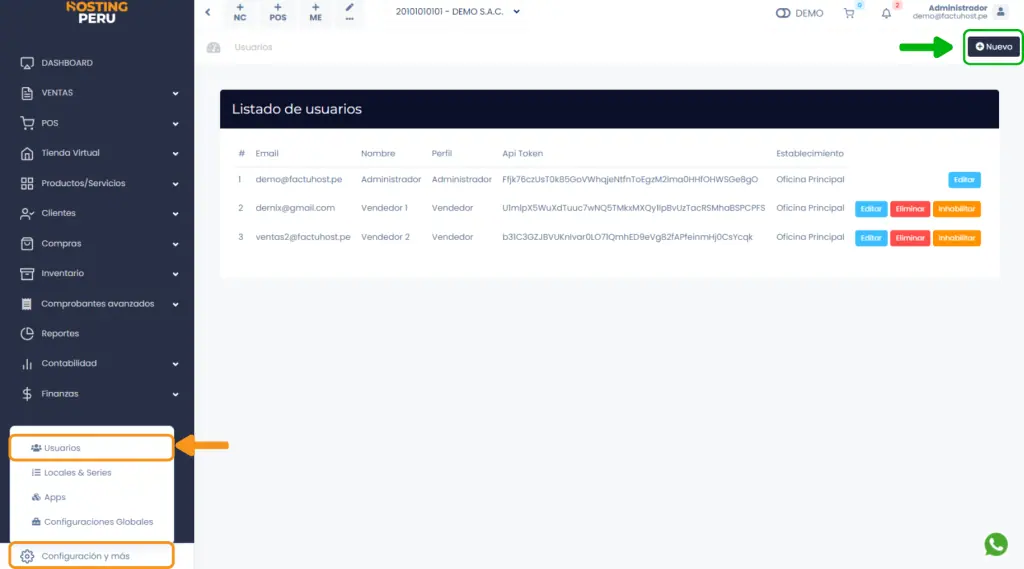Viewport: 1024px width, 569px height.
Task: Expand the Contabilidad submenu arrow
Action: (x=175, y=364)
